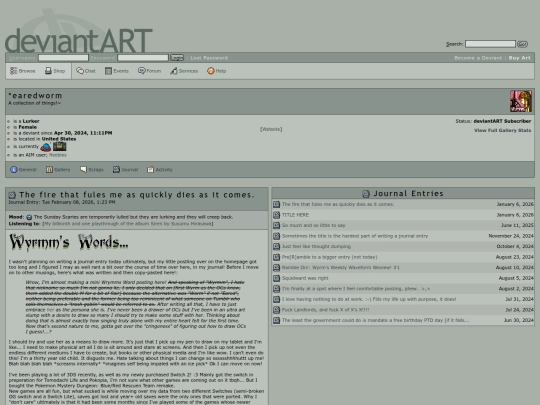Click the 'deviantART Subscriber' status text

coord(502,121)
